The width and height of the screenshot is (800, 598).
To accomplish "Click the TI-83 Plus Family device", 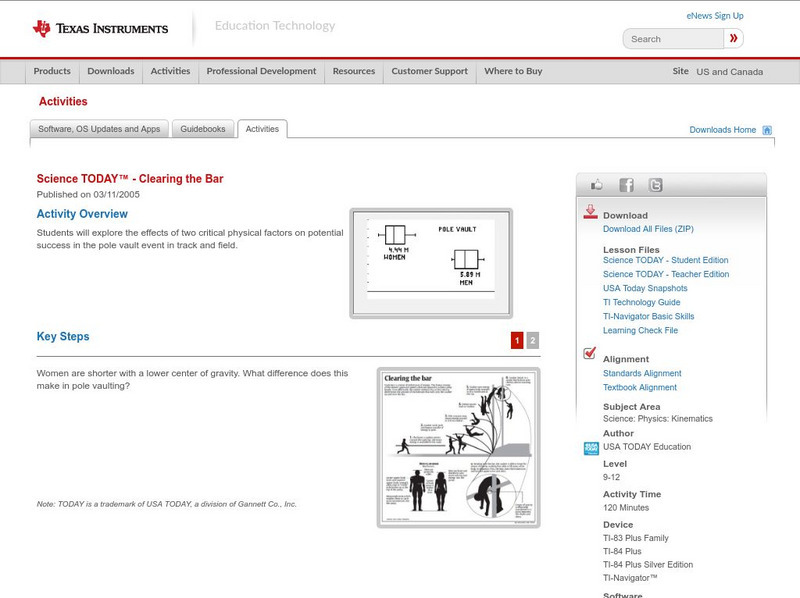I will click(636, 538).
